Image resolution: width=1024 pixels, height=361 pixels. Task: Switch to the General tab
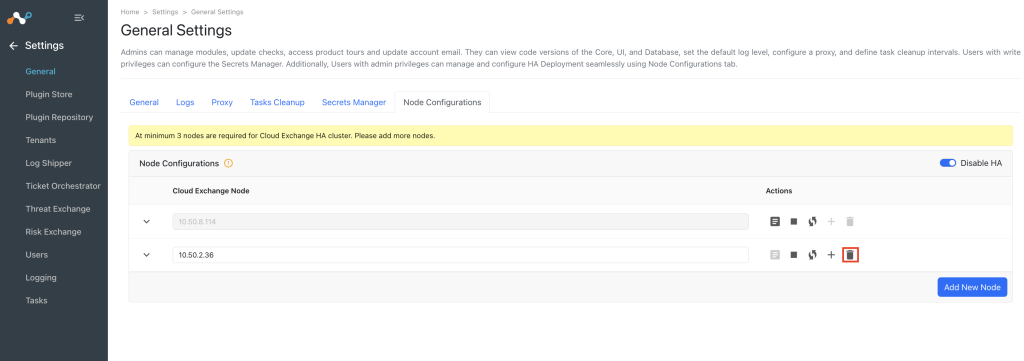pos(144,102)
